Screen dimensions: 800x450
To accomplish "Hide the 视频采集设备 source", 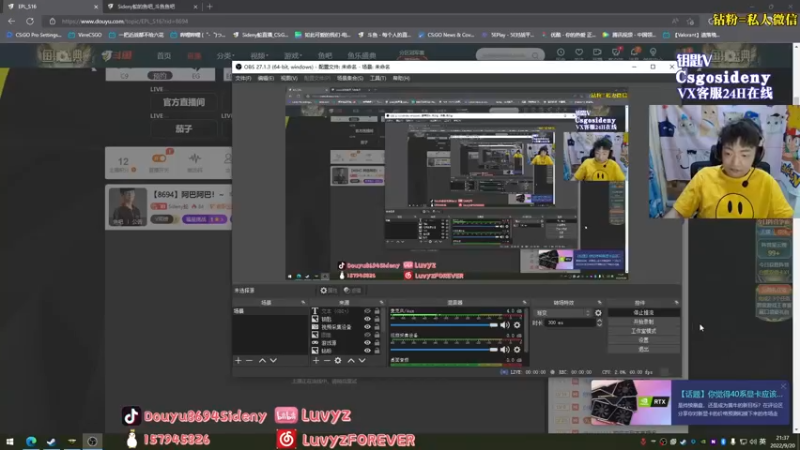I will click(x=367, y=327).
